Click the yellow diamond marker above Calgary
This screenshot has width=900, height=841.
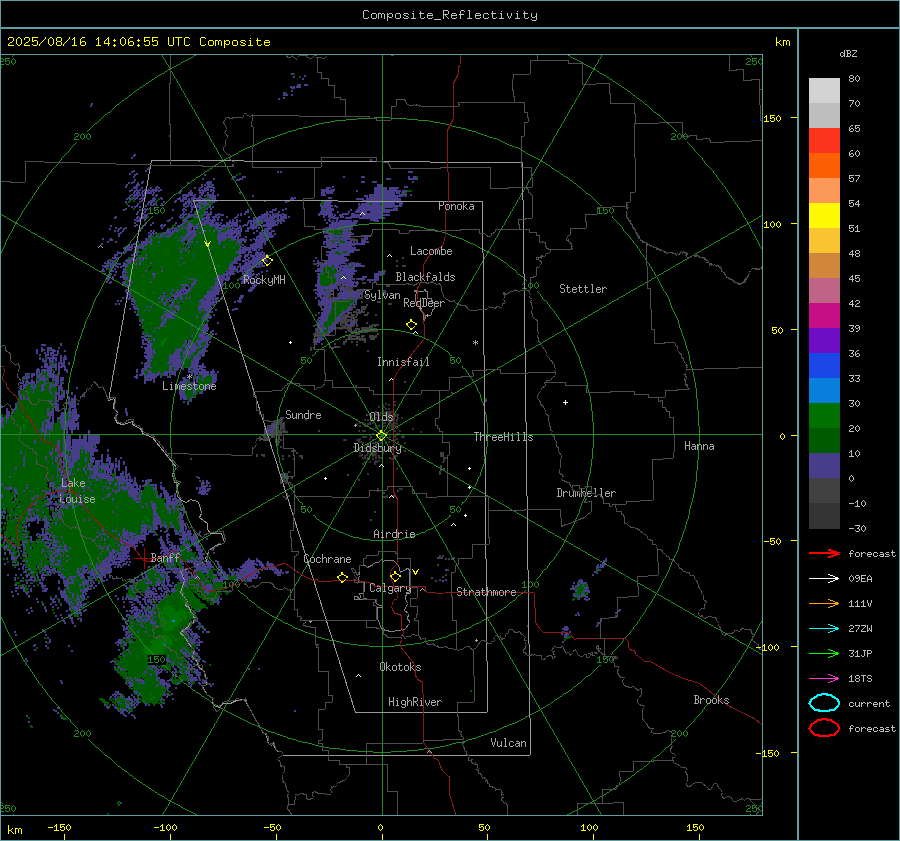coord(395,576)
